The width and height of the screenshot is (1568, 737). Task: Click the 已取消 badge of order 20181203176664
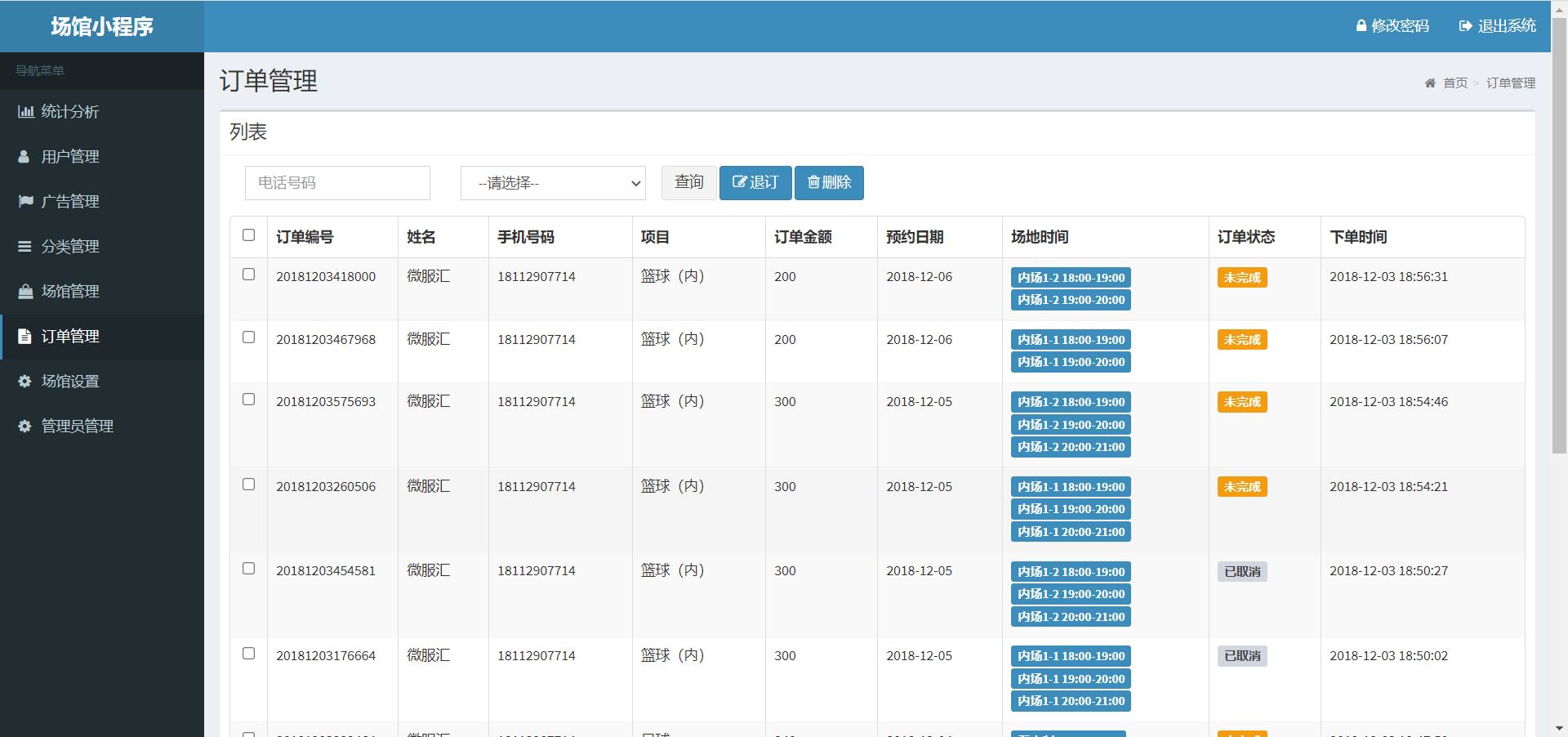[x=1242, y=656]
